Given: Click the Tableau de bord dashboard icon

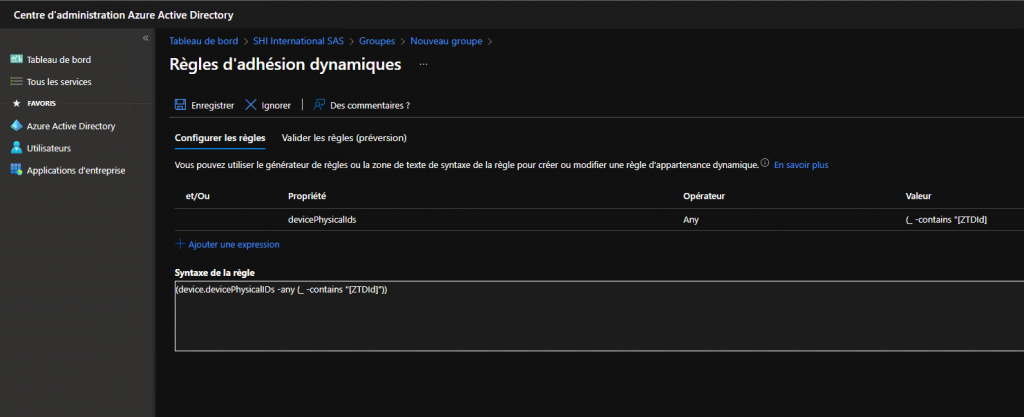Looking at the screenshot, I should tap(16, 59).
